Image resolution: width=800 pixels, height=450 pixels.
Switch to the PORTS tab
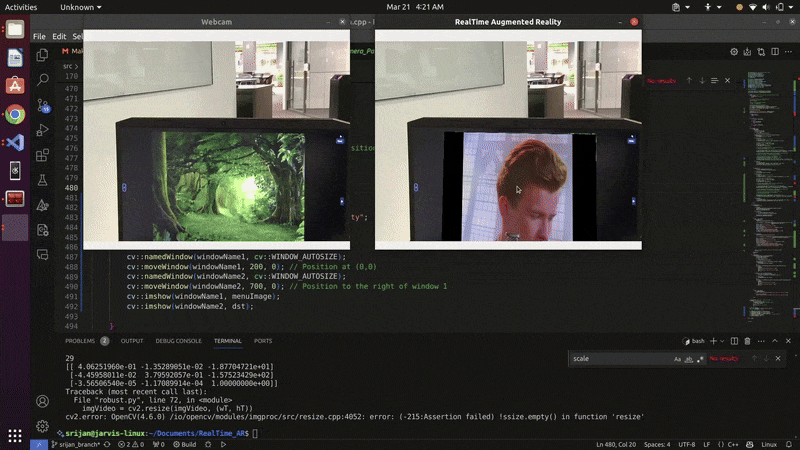263,341
